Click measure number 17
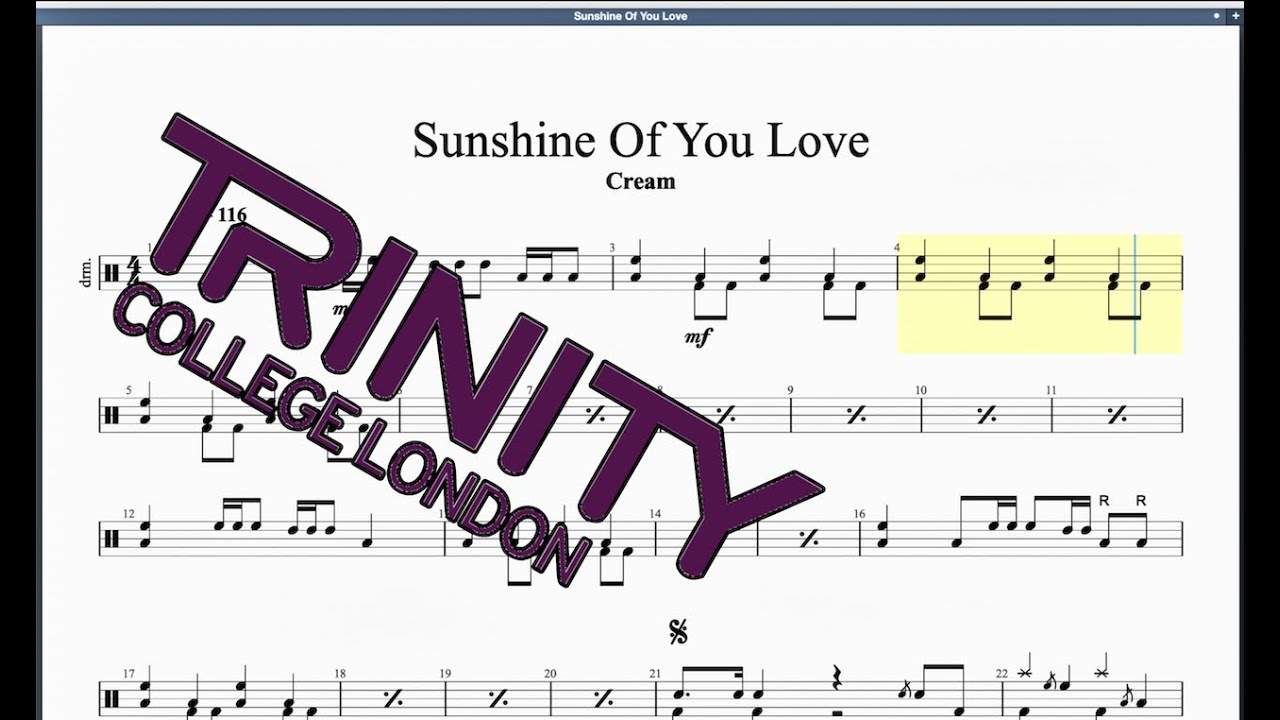The height and width of the screenshot is (720, 1280). tap(129, 674)
